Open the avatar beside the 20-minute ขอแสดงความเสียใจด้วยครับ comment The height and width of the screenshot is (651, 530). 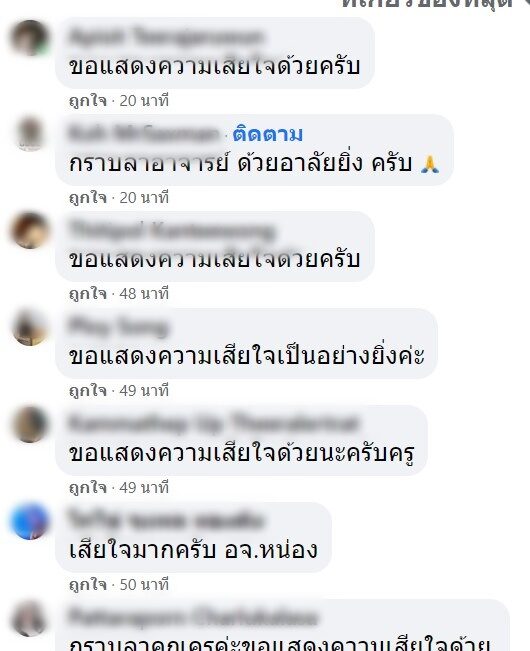pyautogui.click(x=29, y=37)
